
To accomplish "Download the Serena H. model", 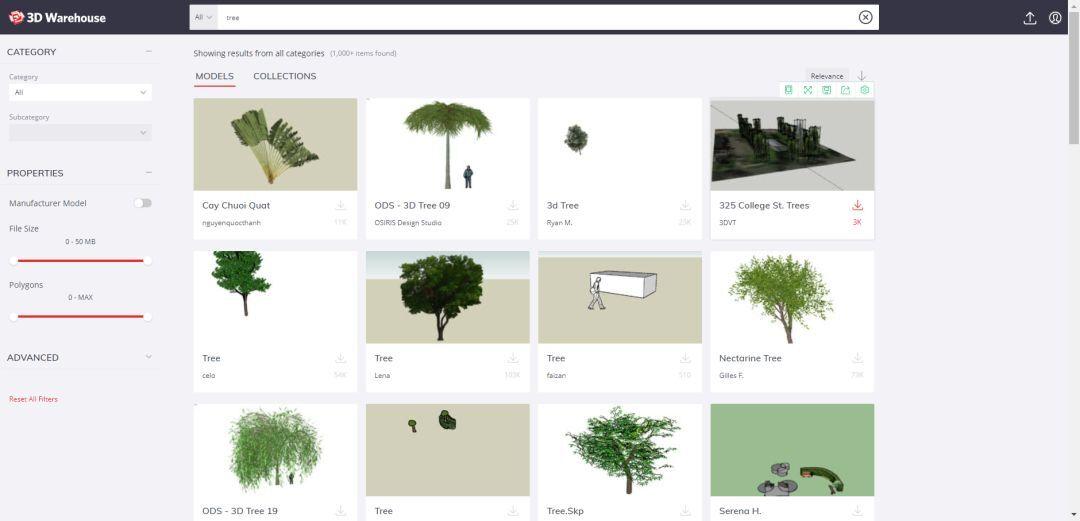I will [858, 511].
